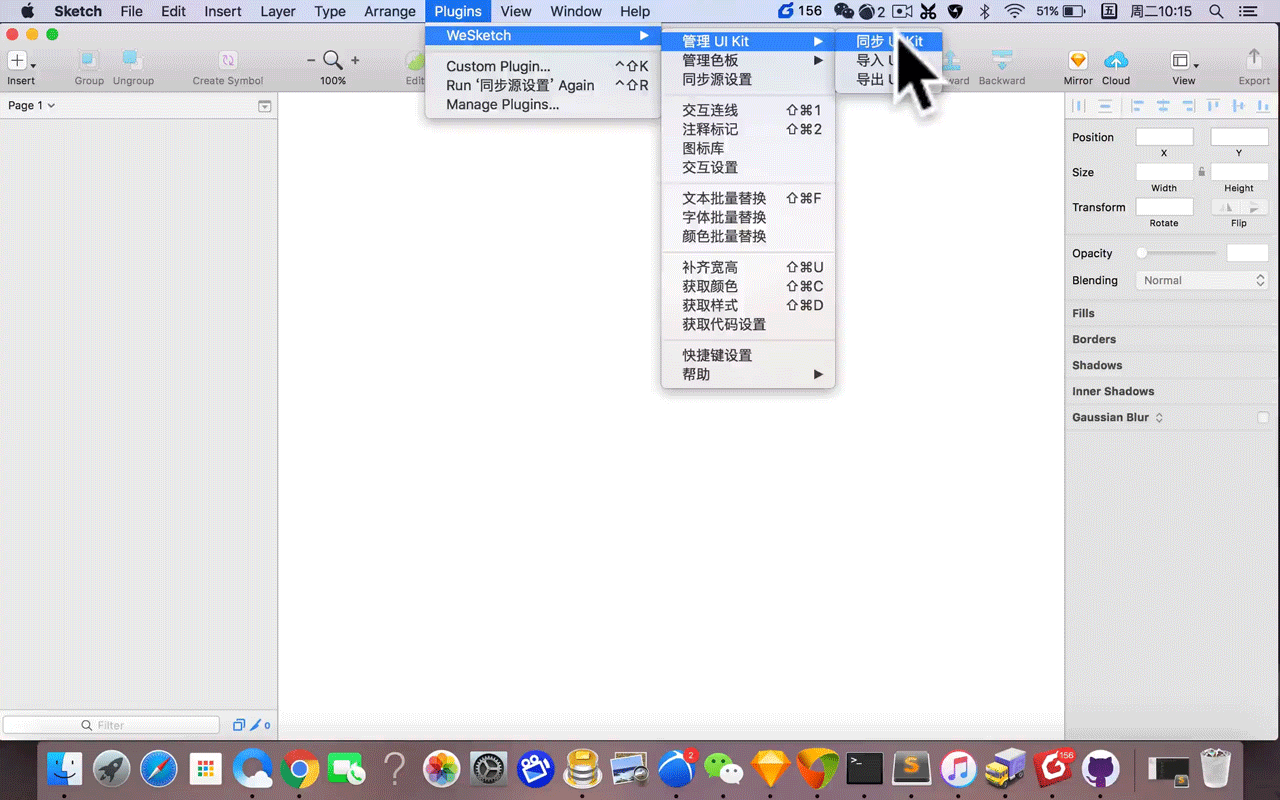Open WeChat in the Dock
This screenshot has height=800, width=1280.
click(723, 769)
